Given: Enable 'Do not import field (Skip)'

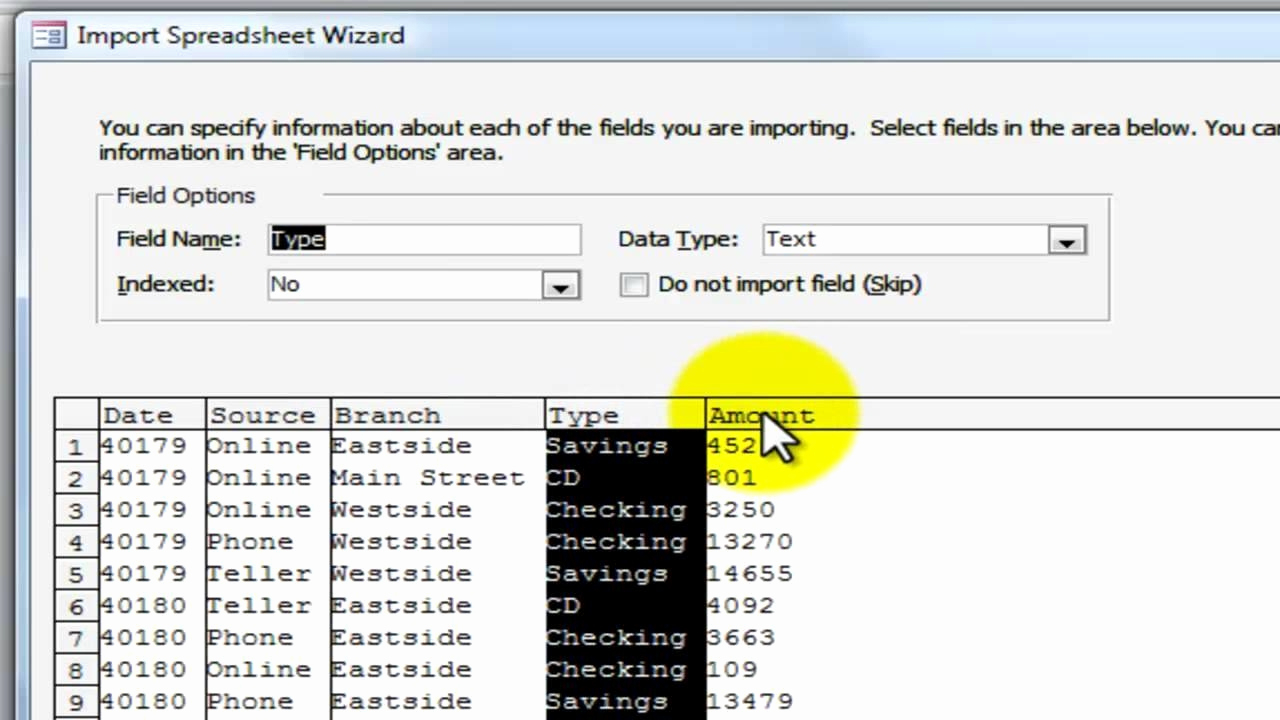Looking at the screenshot, I should click(634, 285).
